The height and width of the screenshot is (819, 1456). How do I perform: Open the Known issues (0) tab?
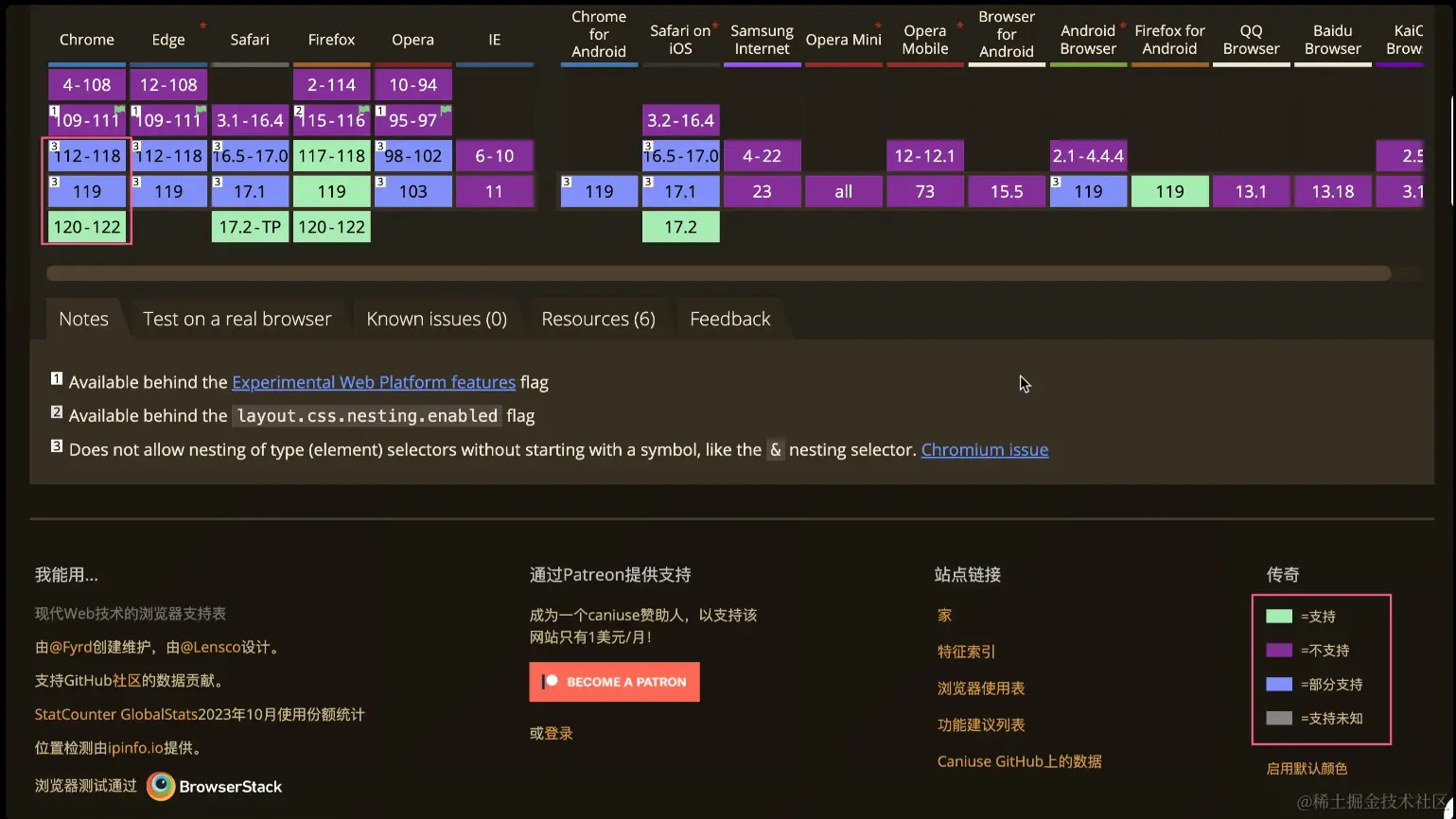pyautogui.click(x=437, y=319)
